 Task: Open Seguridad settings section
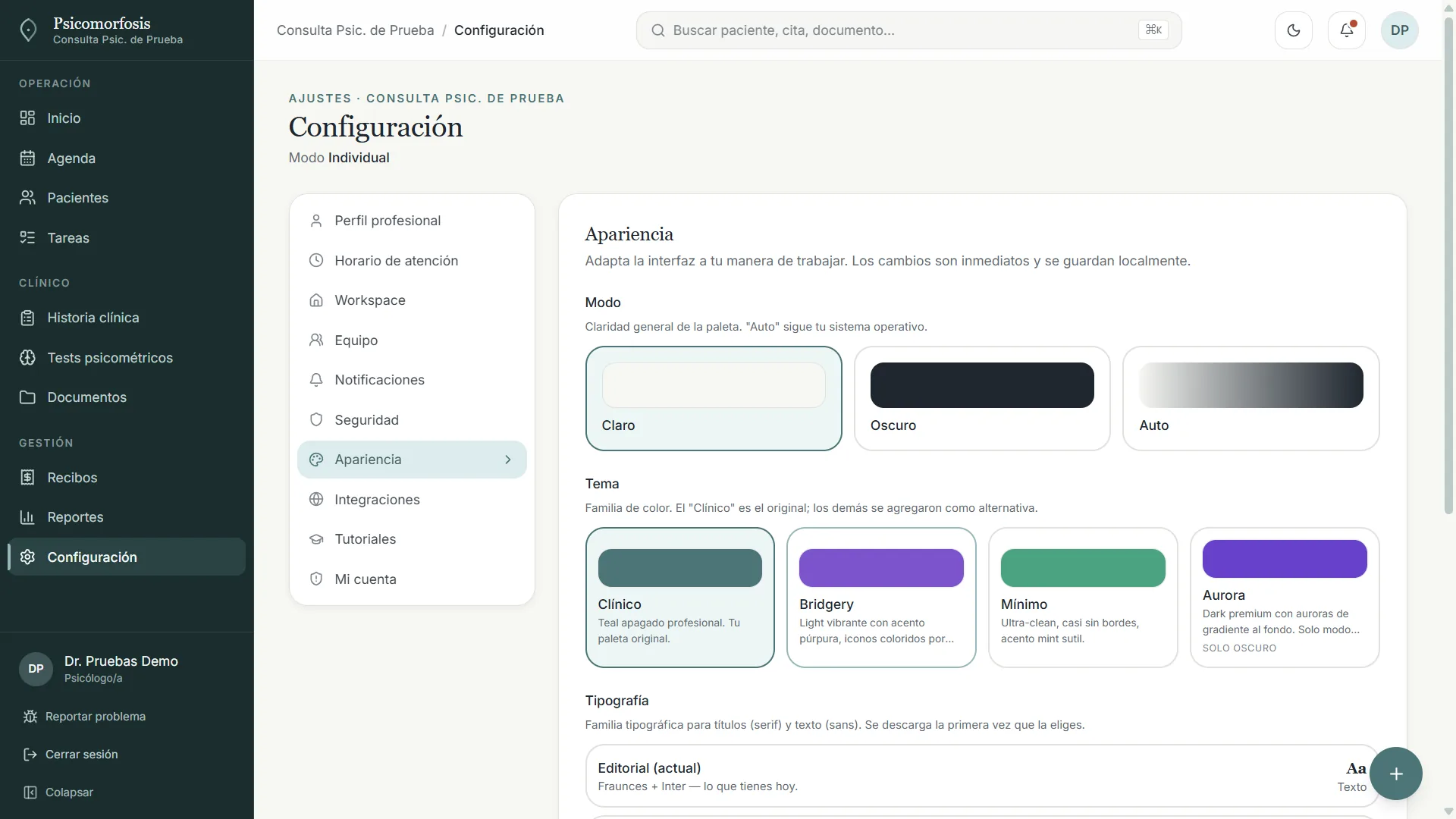(x=412, y=420)
